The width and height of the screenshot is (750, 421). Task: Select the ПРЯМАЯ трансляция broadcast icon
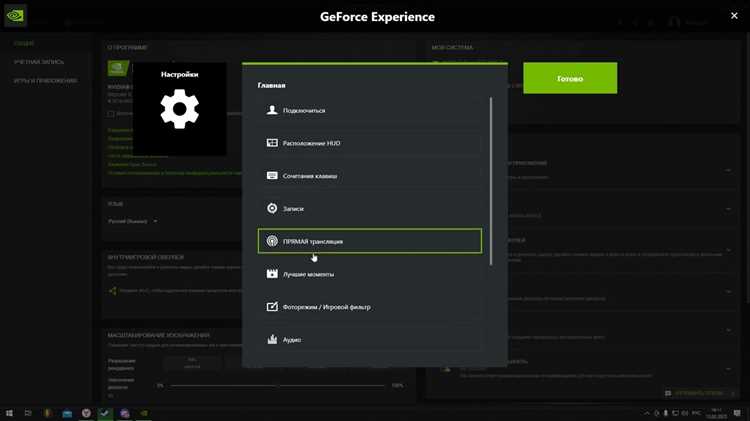click(272, 241)
